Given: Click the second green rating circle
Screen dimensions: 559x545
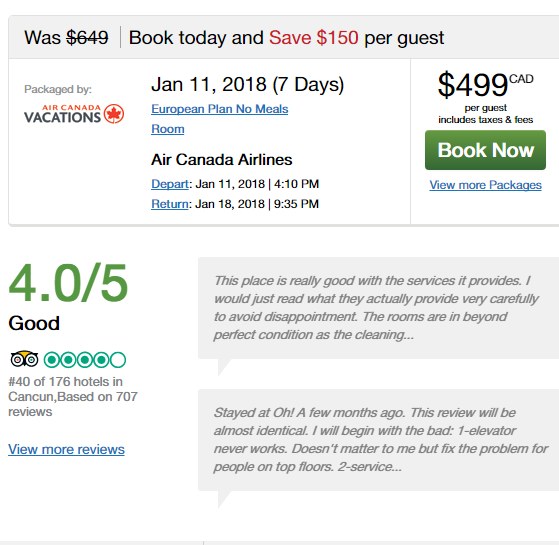Looking at the screenshot, I should click(x=68, y=360).
